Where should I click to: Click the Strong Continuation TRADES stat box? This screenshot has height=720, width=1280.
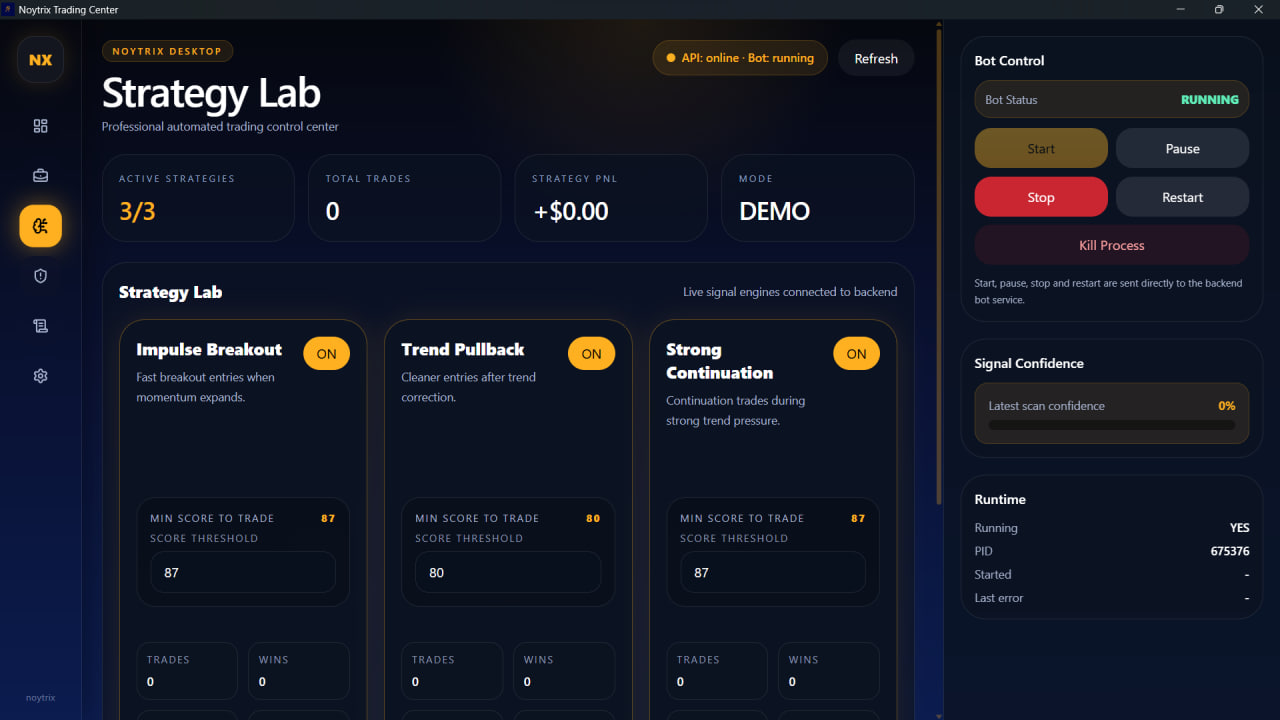pyautogui.click(x=717, y=671)
